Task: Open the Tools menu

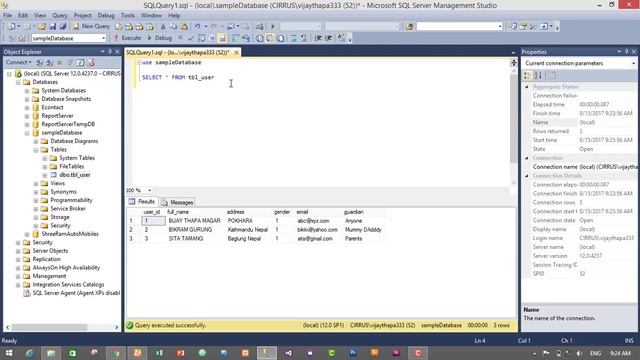Action: pyautogui.click(x=128, y=16)
